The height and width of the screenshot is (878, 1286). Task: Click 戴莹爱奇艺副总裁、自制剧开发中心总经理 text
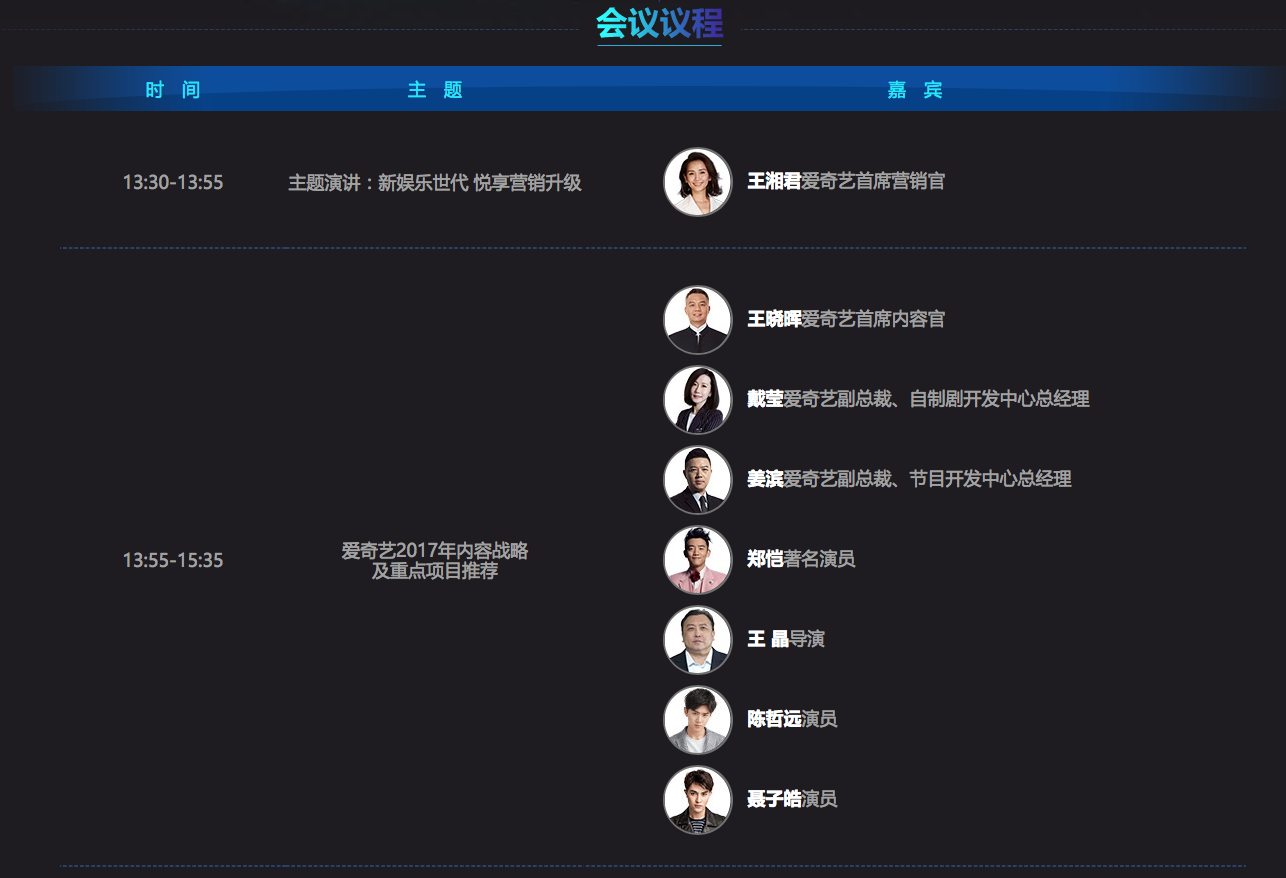coord(918,399)
